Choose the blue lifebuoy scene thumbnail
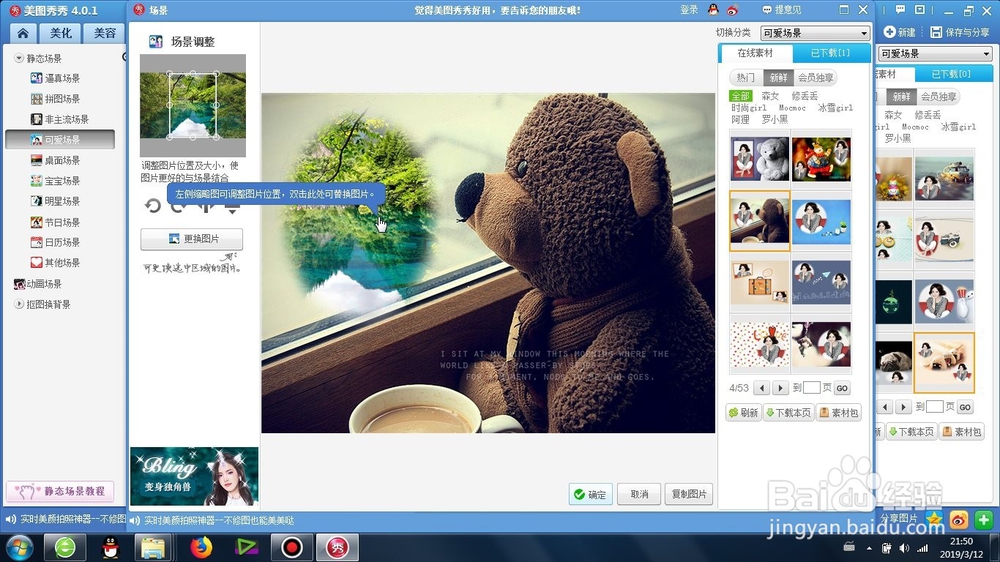Viewport: 1000px width, 562px height. click(821, 221)
